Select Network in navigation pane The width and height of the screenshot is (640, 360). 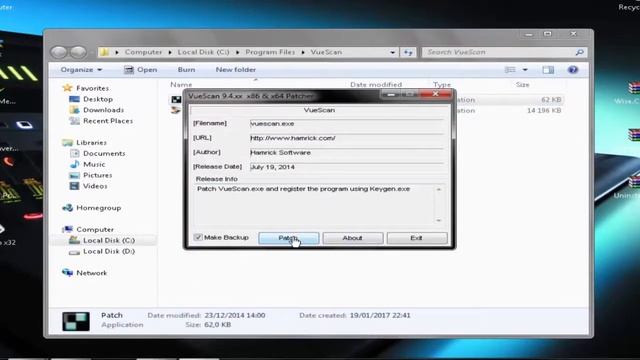tap(91, 273)
